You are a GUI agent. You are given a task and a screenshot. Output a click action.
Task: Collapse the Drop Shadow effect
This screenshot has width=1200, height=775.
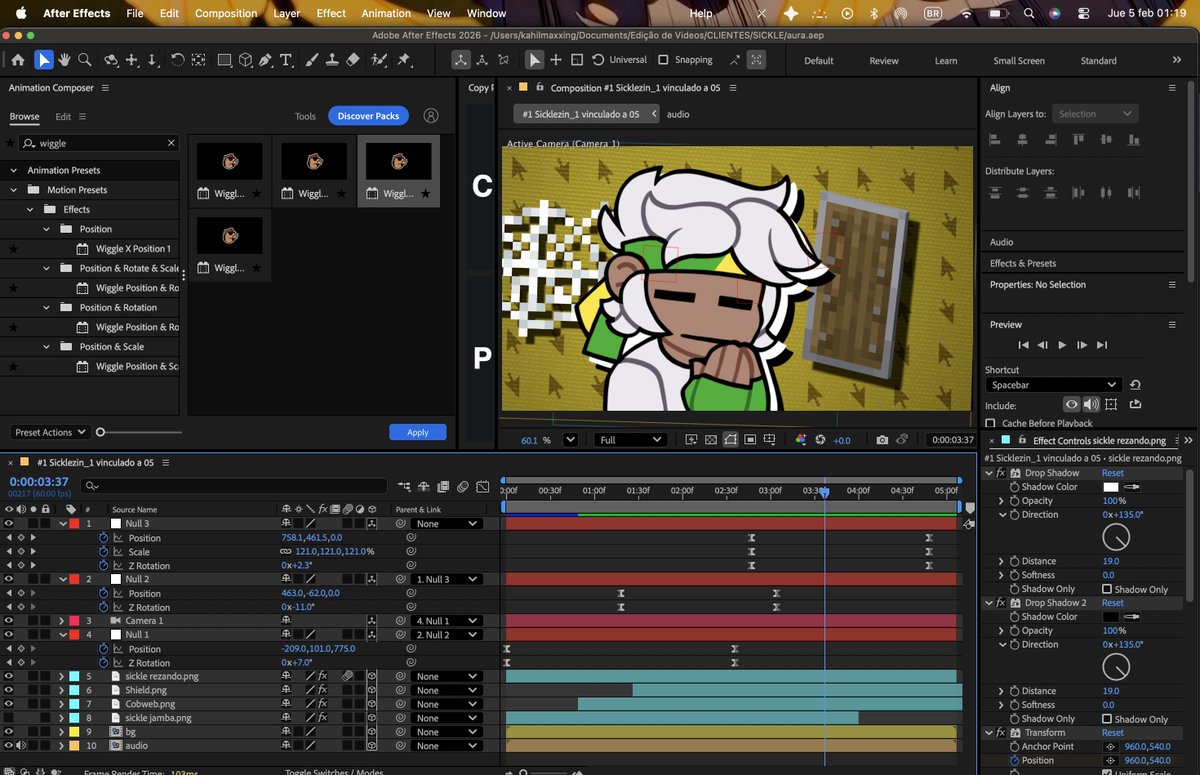(x=990, y=473)
